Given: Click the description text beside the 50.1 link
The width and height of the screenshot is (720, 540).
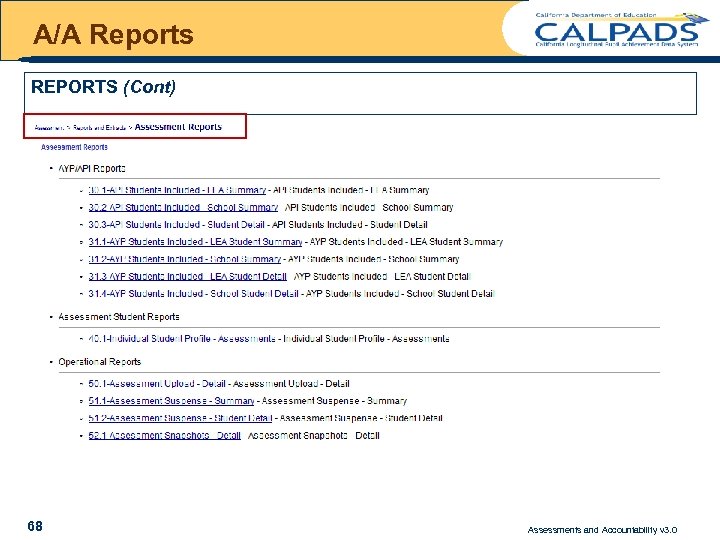Looking at the screenshot, I should click(x=291, y=383).
